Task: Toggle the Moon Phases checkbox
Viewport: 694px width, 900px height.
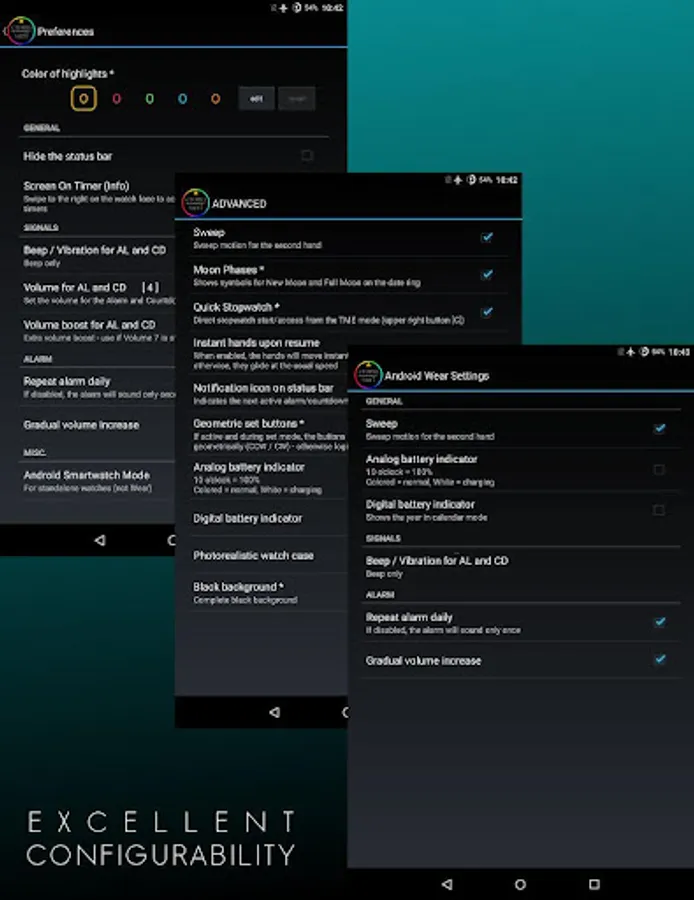Action: tap(487, 274)
